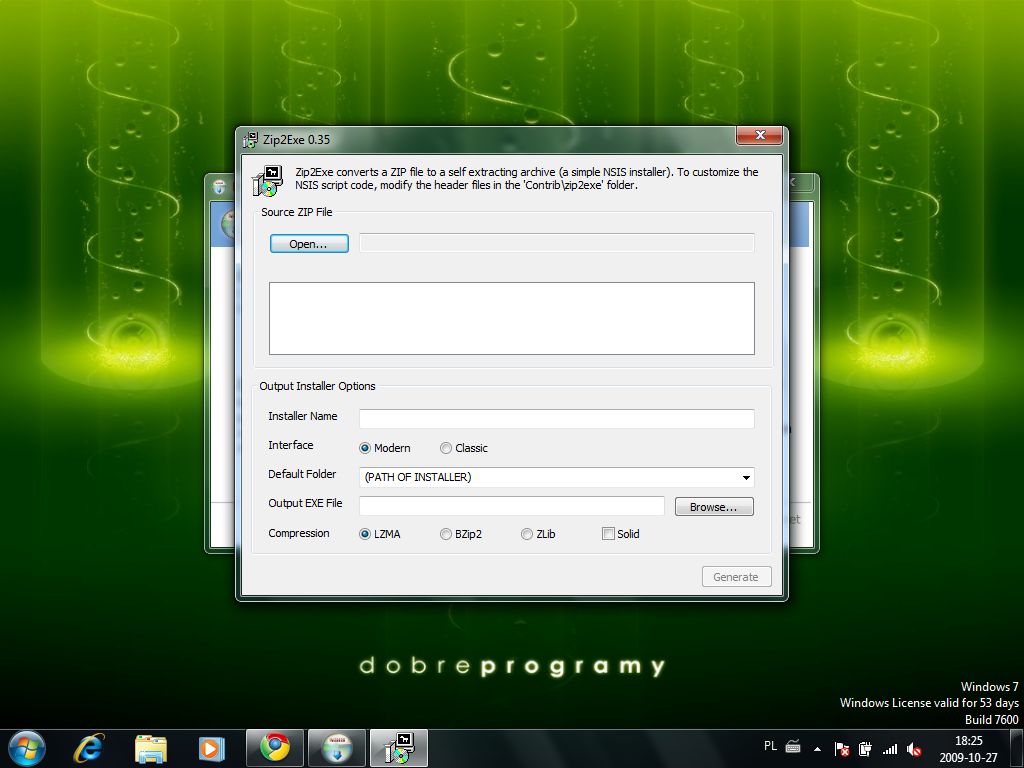Close the Zip2Exe window
Screen dimensions: 1024x768
tap(759, 135)
